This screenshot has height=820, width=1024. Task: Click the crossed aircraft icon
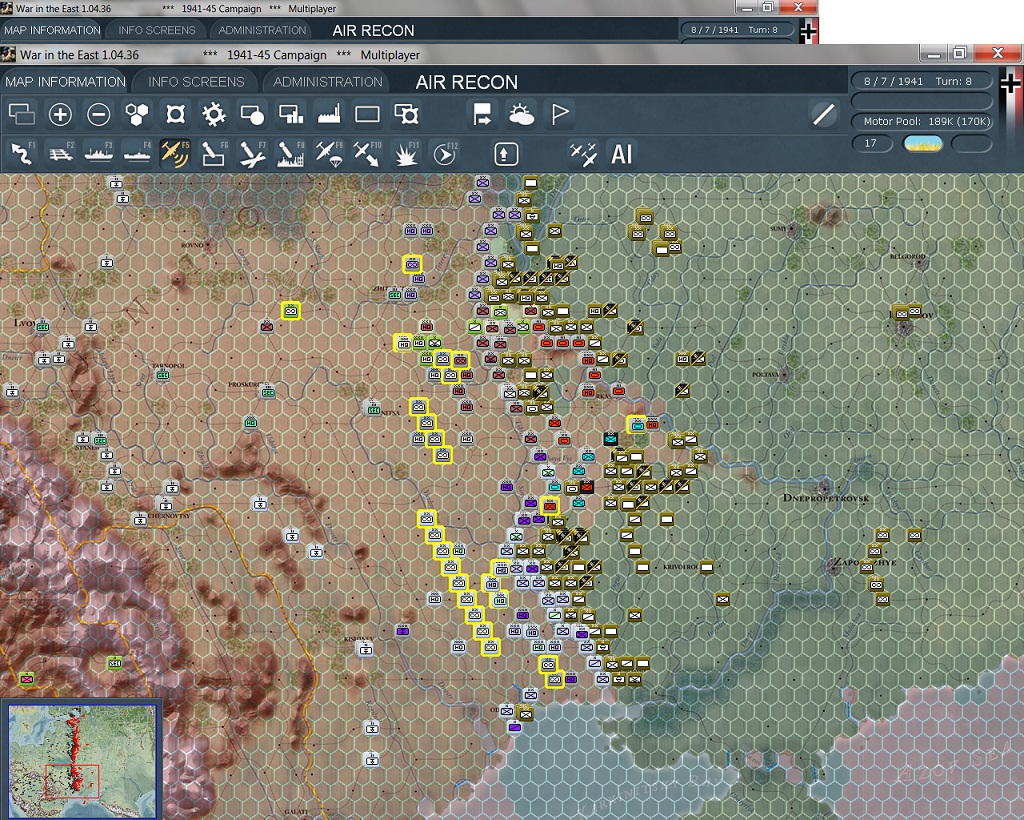[583, 155]
